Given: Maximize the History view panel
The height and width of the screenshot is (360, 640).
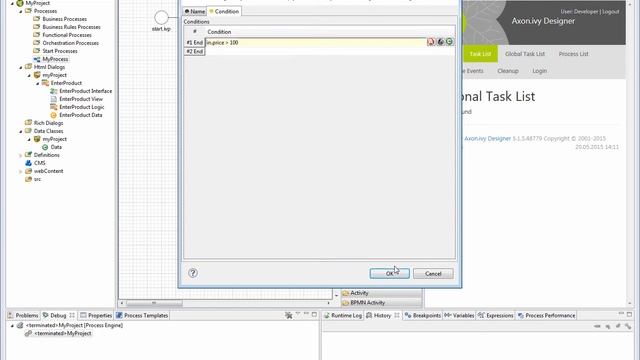Looking at the screenshot, I should 629,314.
